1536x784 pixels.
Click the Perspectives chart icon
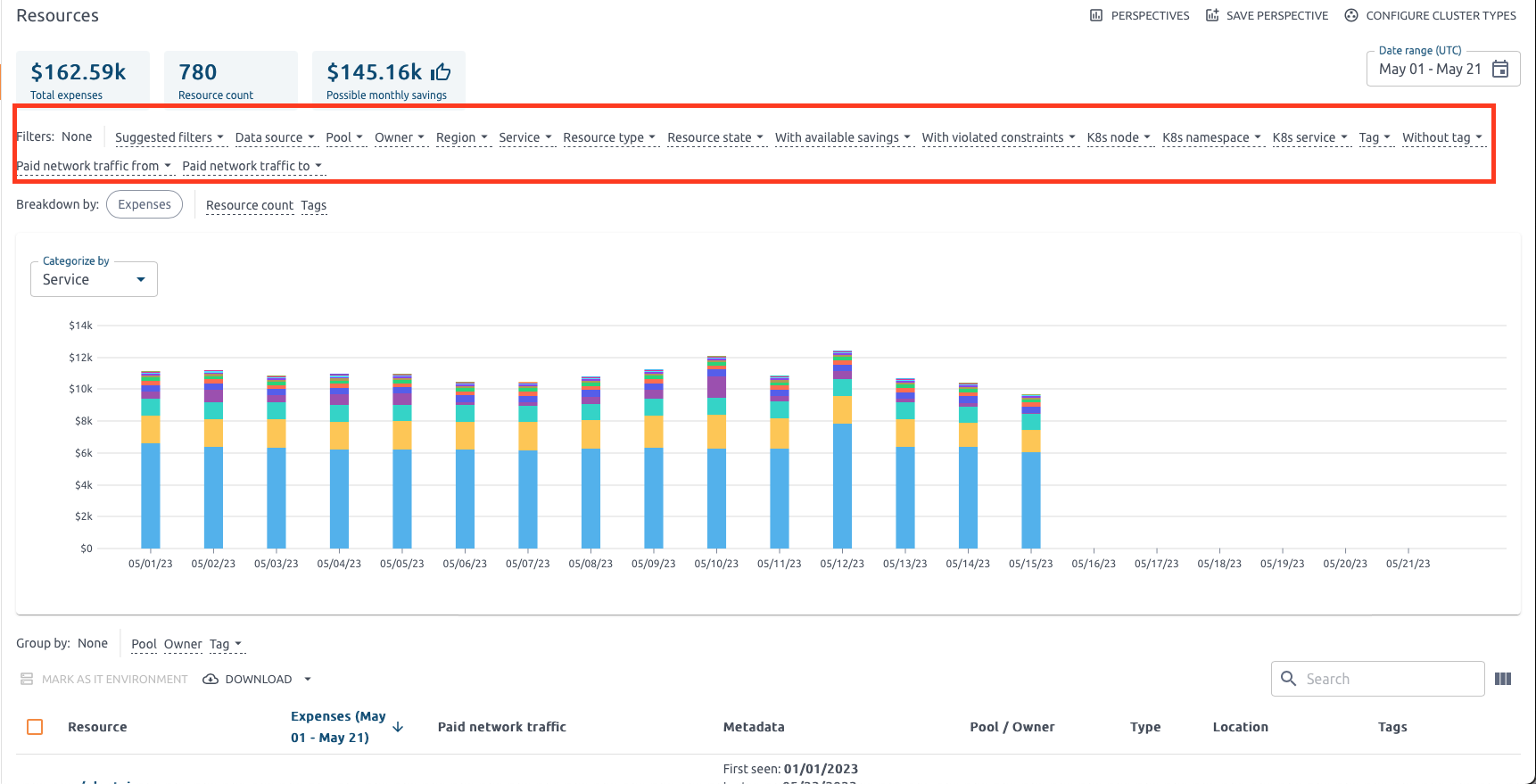click(x=1096, y=15)
